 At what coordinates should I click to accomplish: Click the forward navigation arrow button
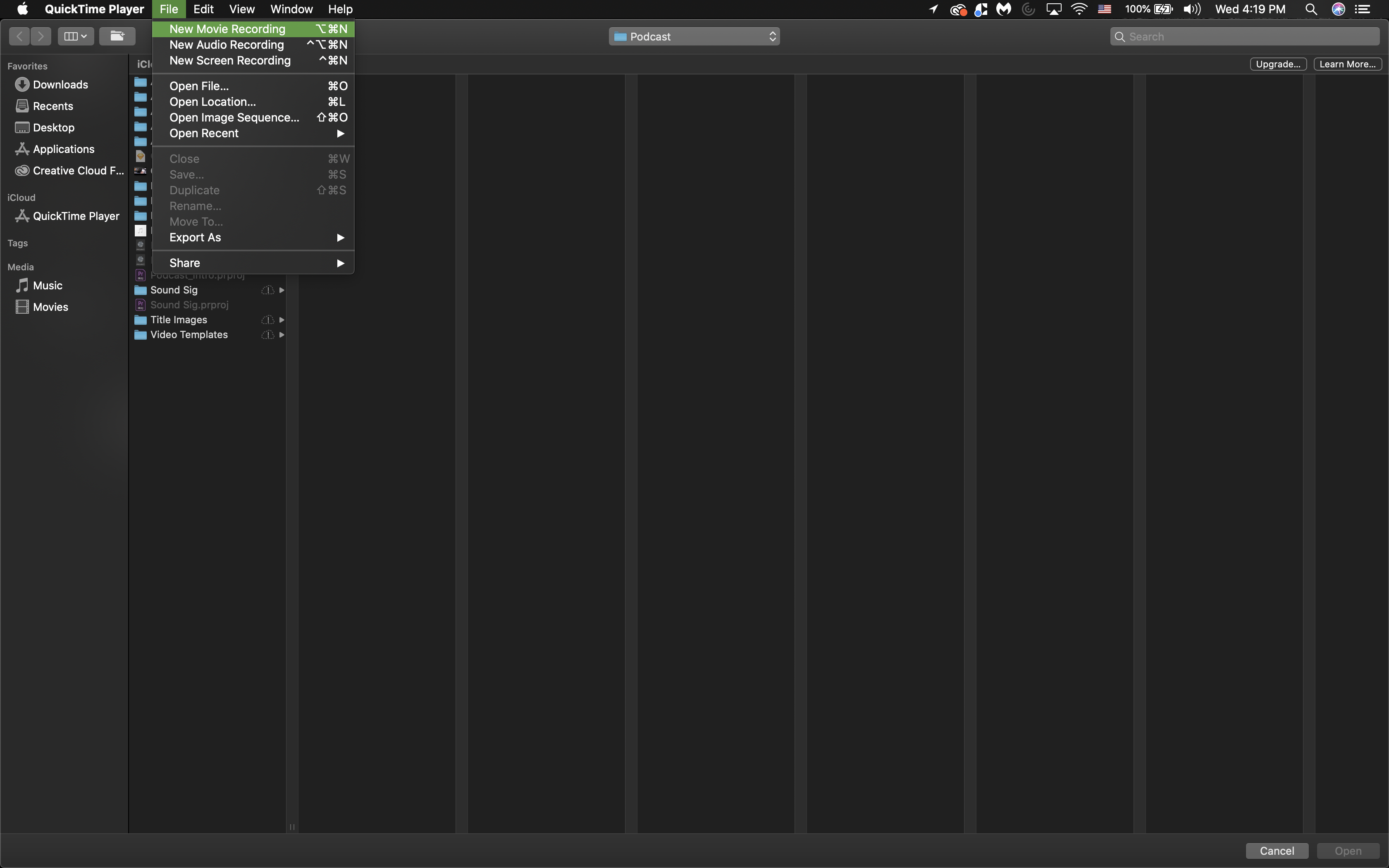point(41,36)
